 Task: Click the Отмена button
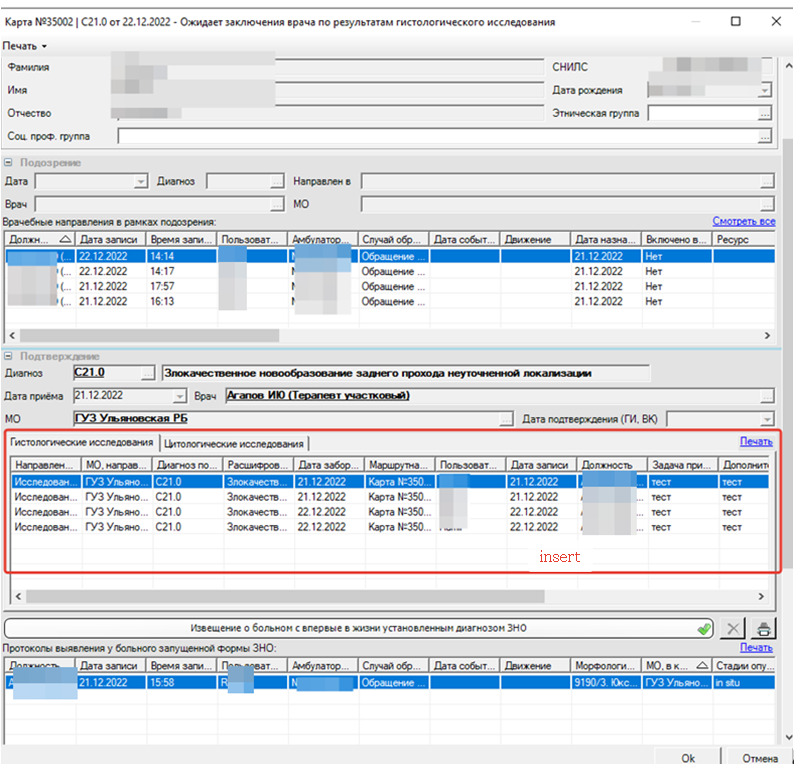coord(760,757)
